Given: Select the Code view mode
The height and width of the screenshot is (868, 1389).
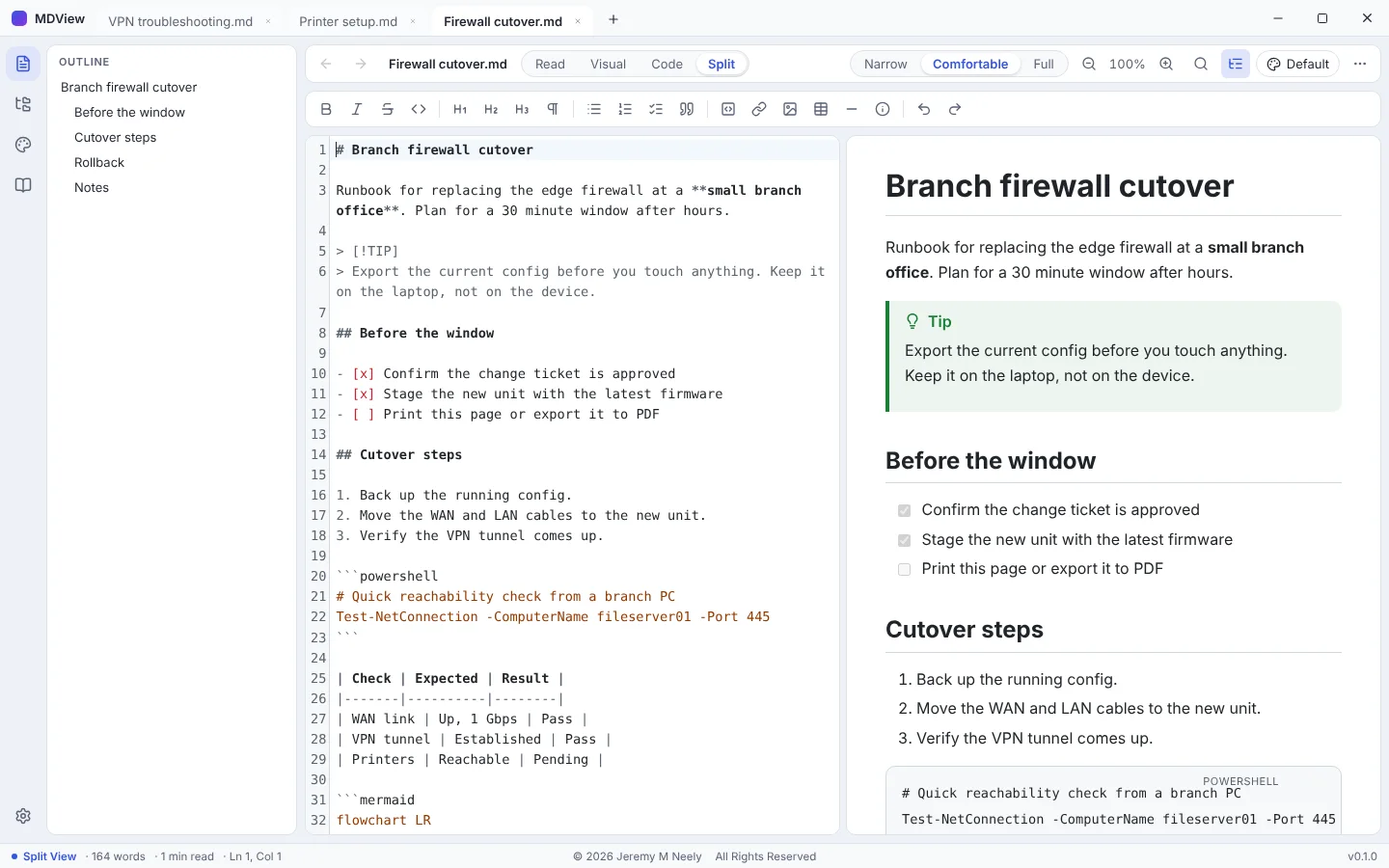Looking at the screenshot, I should (x=667, y=64).
